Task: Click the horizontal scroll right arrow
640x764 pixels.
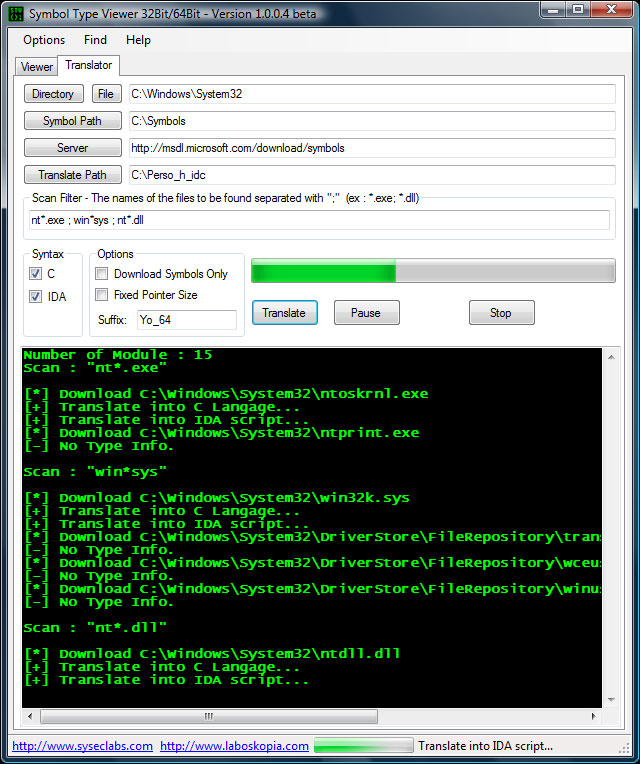Action: (594, 716)
